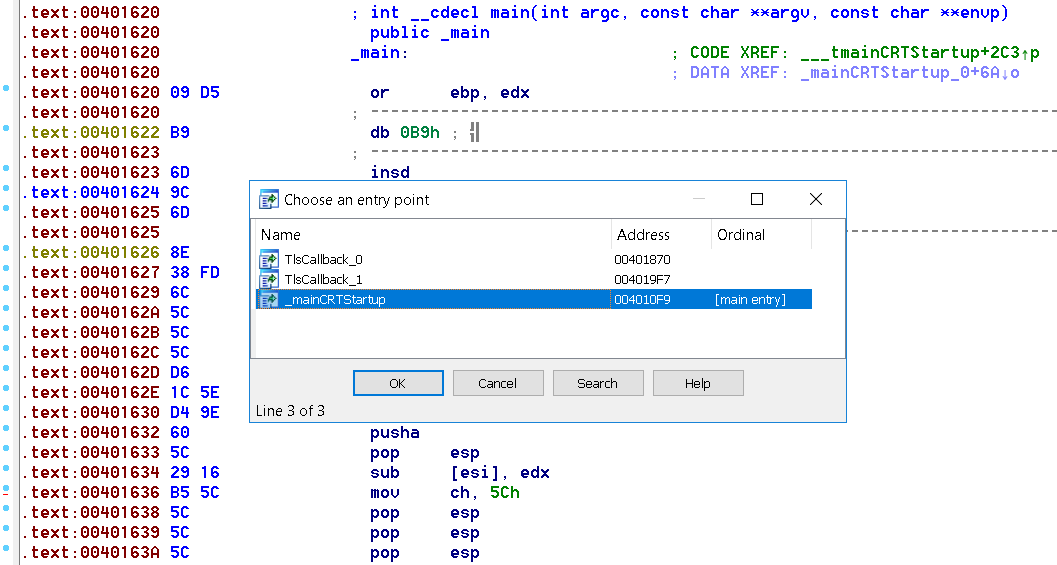Click the _main: label in the disassembly
The width and height of the screenshot is (1057, 565).
click(x=380, y=53)
